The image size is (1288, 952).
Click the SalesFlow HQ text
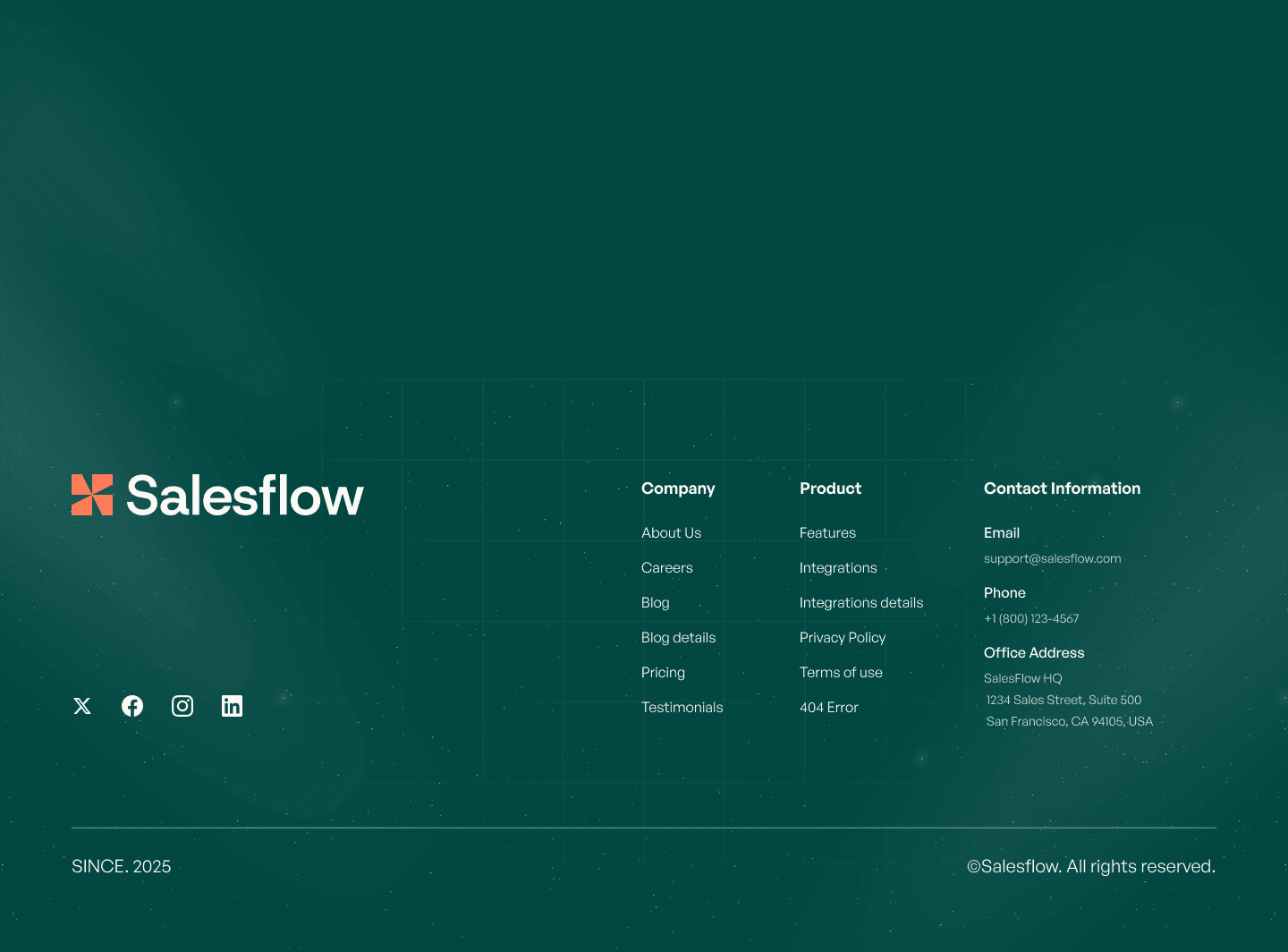pyautogui.click(x=1022, y=678)
